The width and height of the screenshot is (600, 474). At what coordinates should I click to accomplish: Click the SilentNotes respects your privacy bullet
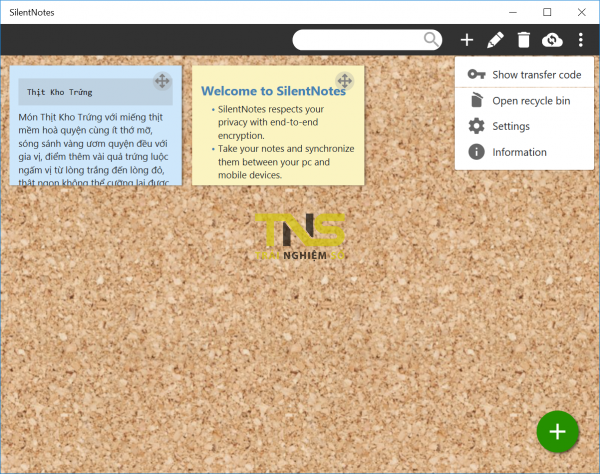click(271, 122)
